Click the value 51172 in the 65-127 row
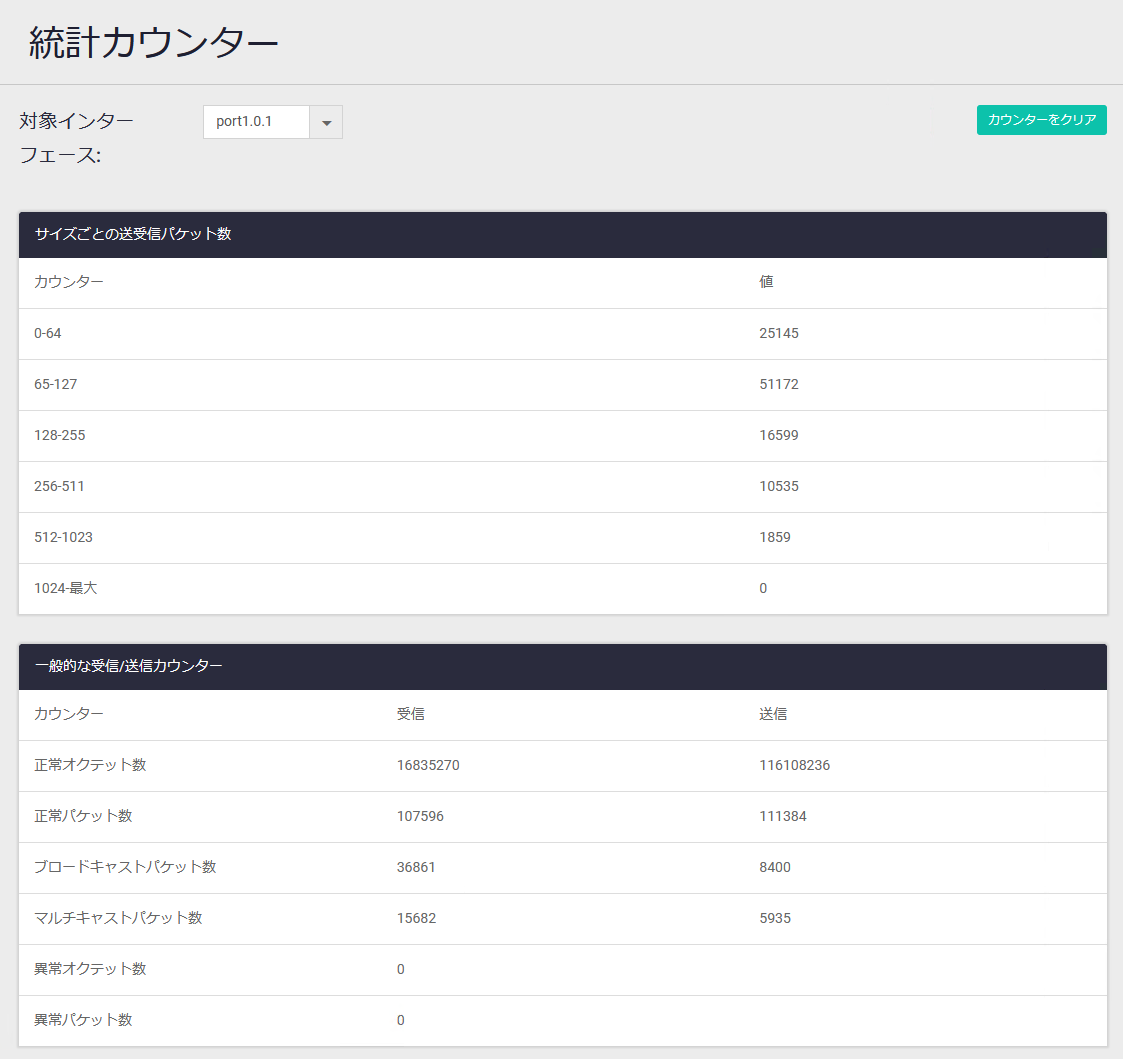The width and height of the screenshot is (1123, 1059). [779, 384]
